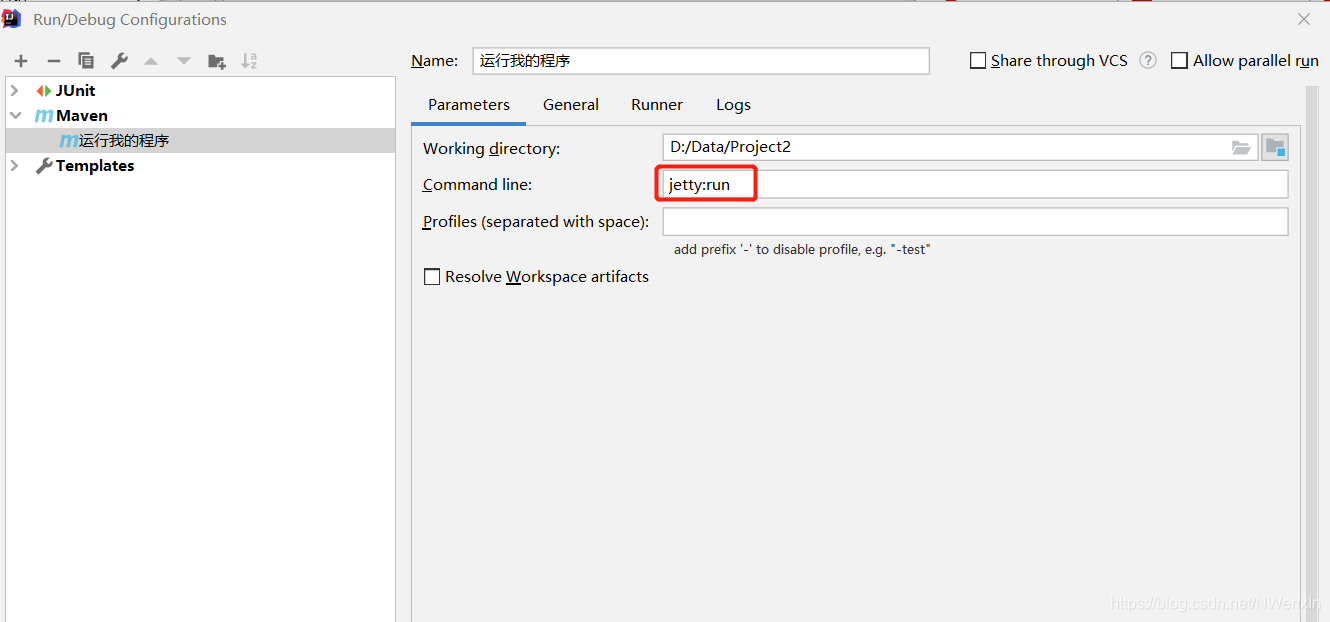Copy the selected configuration

[86, 61]
